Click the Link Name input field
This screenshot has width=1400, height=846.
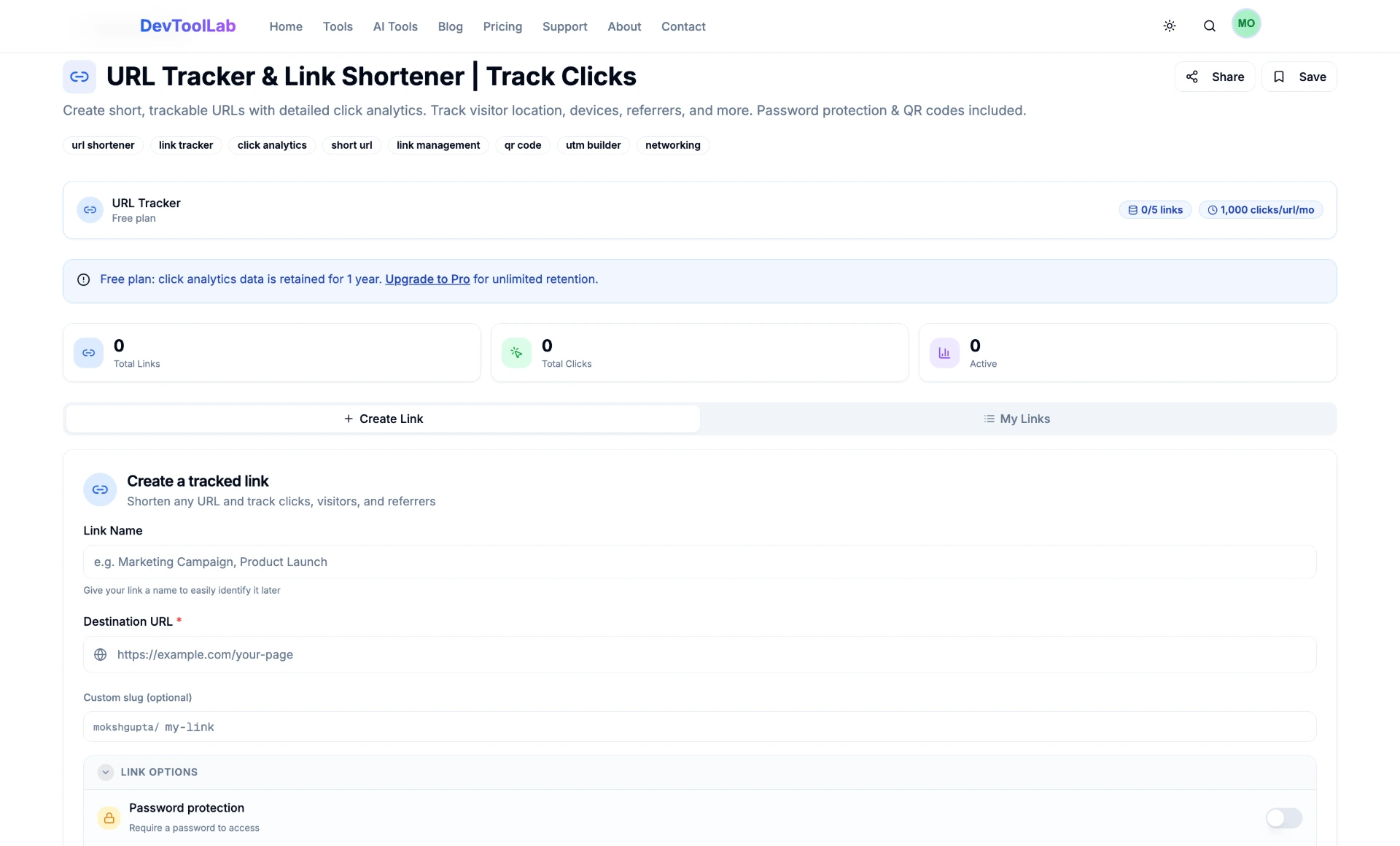coord(699,562)
